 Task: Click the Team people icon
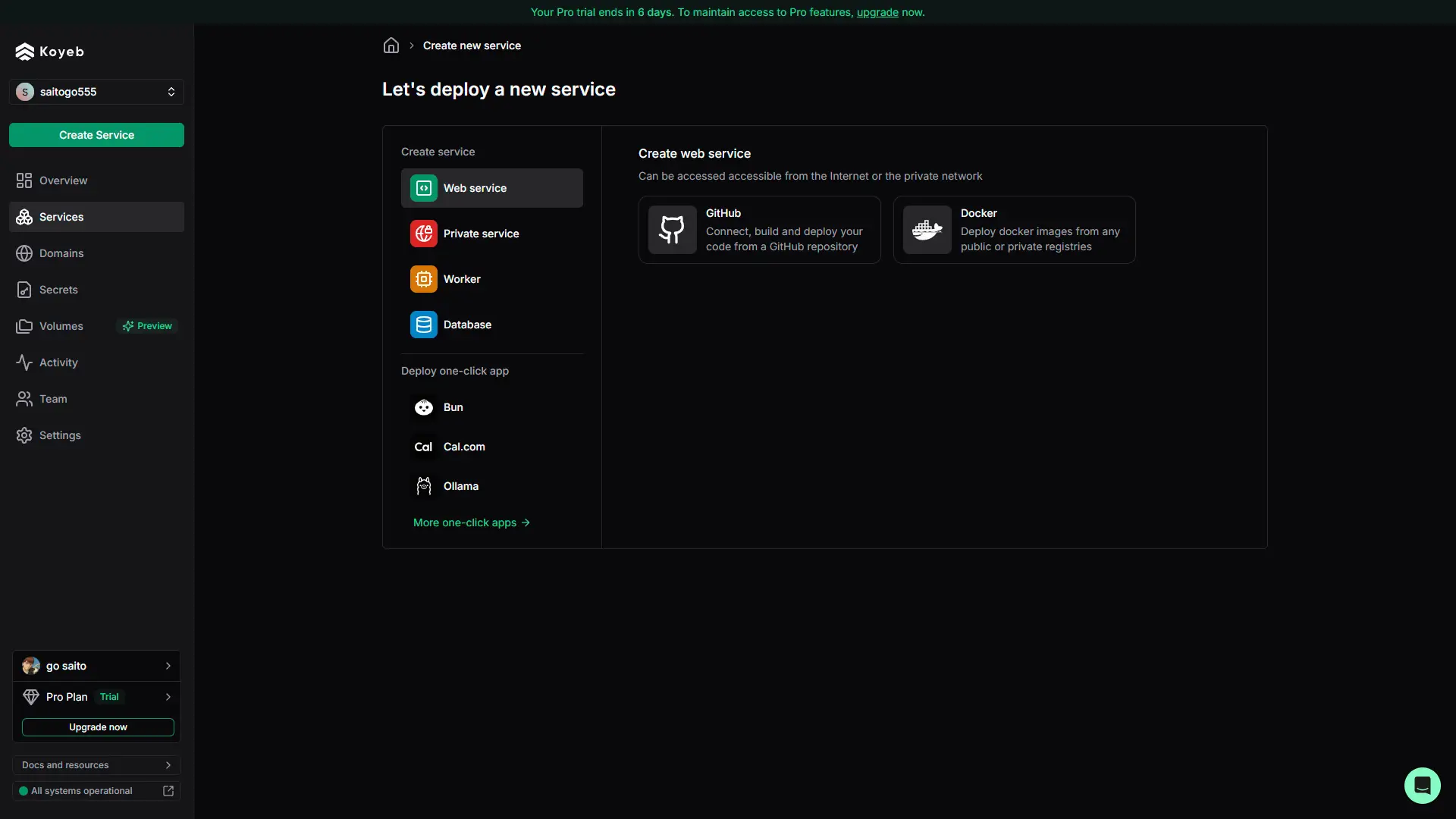pos(24,399)
